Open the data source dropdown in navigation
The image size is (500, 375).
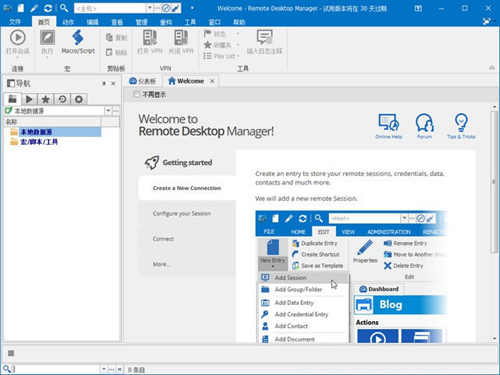108,110
